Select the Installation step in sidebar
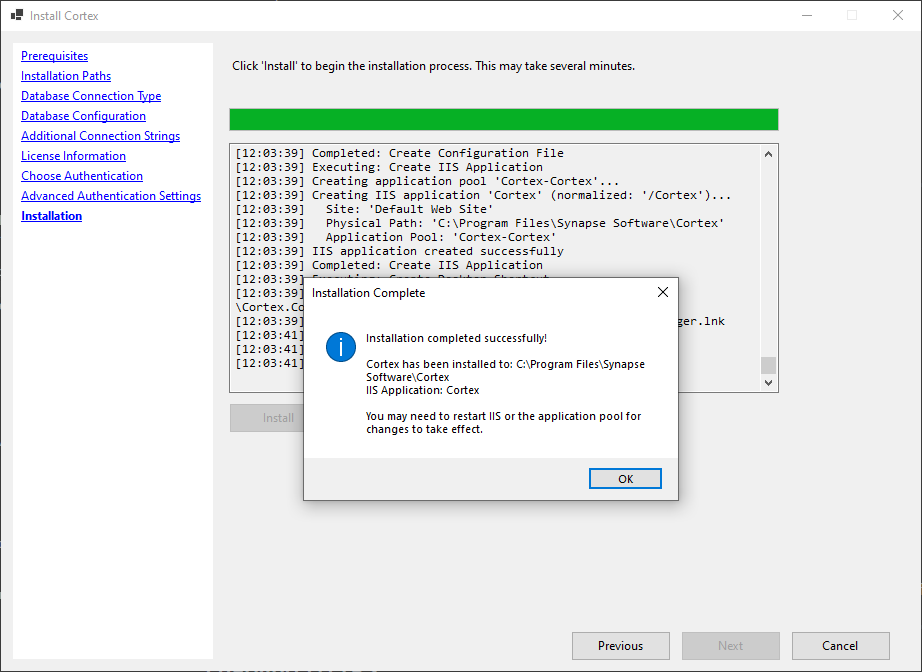The image size is (922, 672). click(51, 215)
